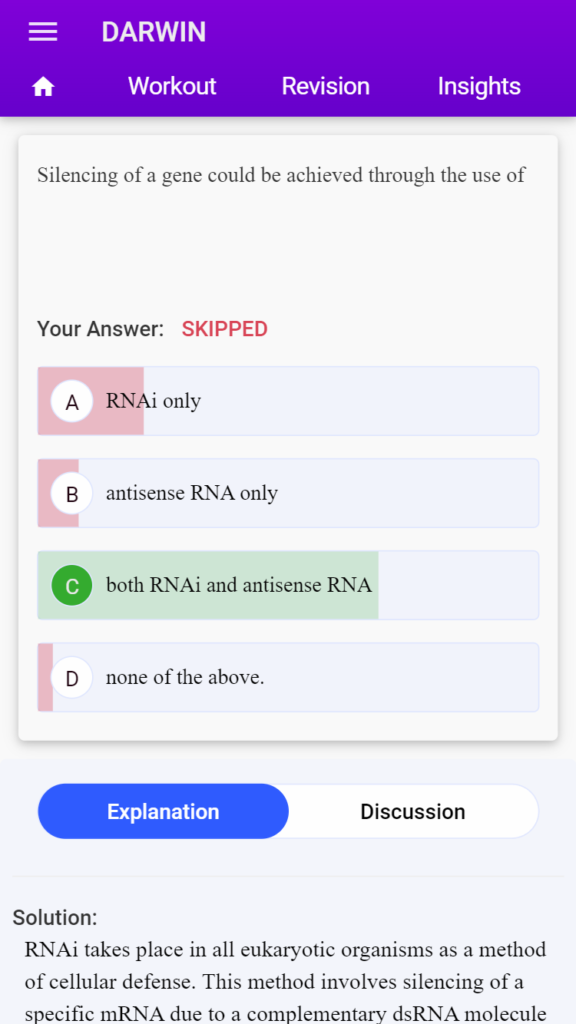Switch to the Workout tab

pos(172,86)
